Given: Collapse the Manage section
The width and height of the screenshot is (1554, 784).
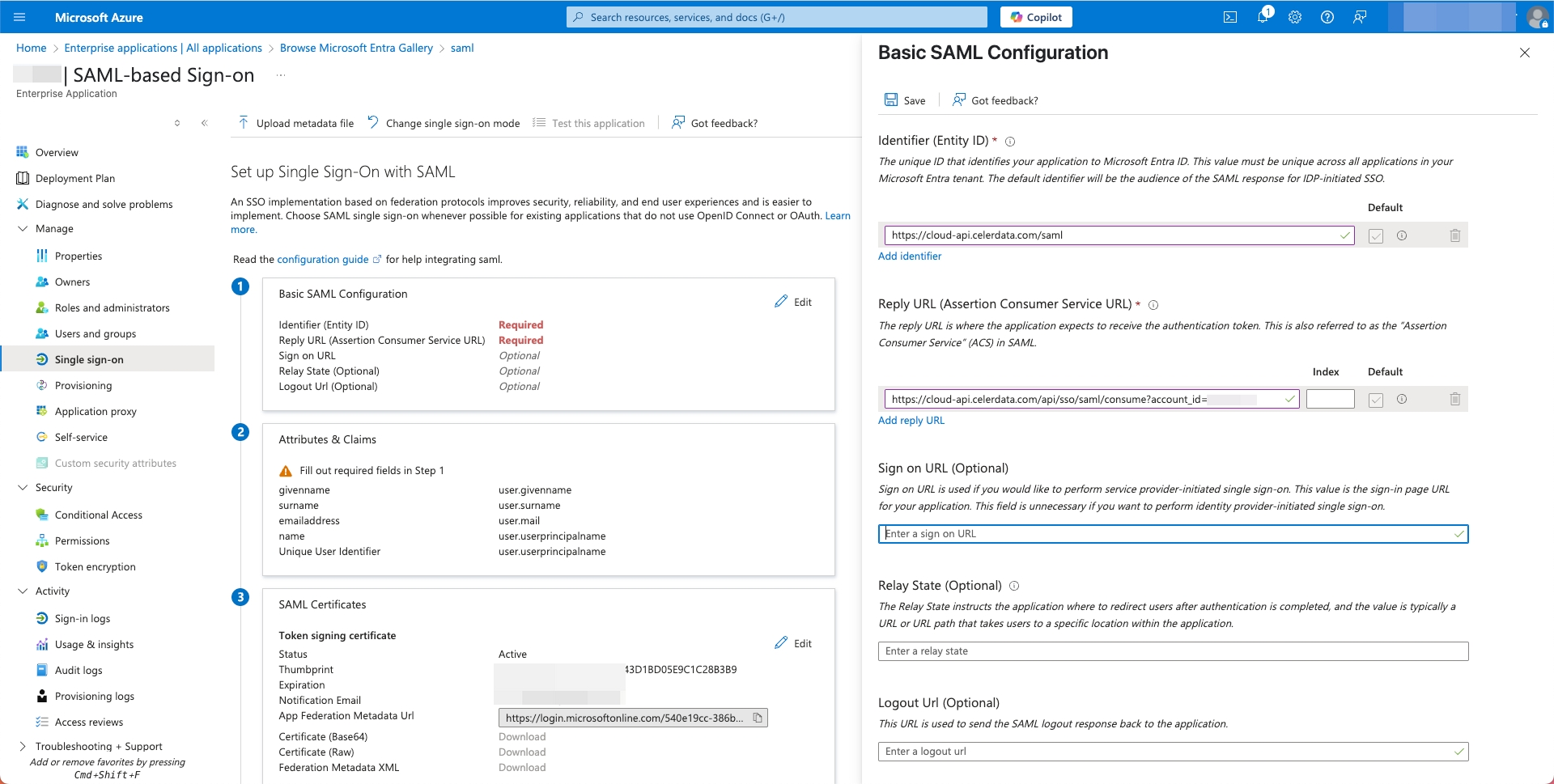Looking at the screenshot, I should pyautogui.click(x=24, y=228).
